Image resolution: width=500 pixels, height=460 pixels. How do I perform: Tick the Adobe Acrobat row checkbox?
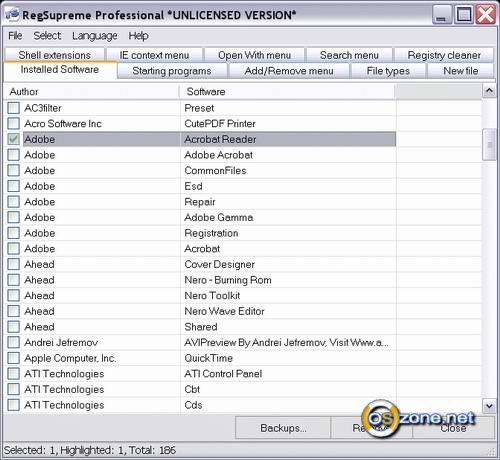click(14, 155)
